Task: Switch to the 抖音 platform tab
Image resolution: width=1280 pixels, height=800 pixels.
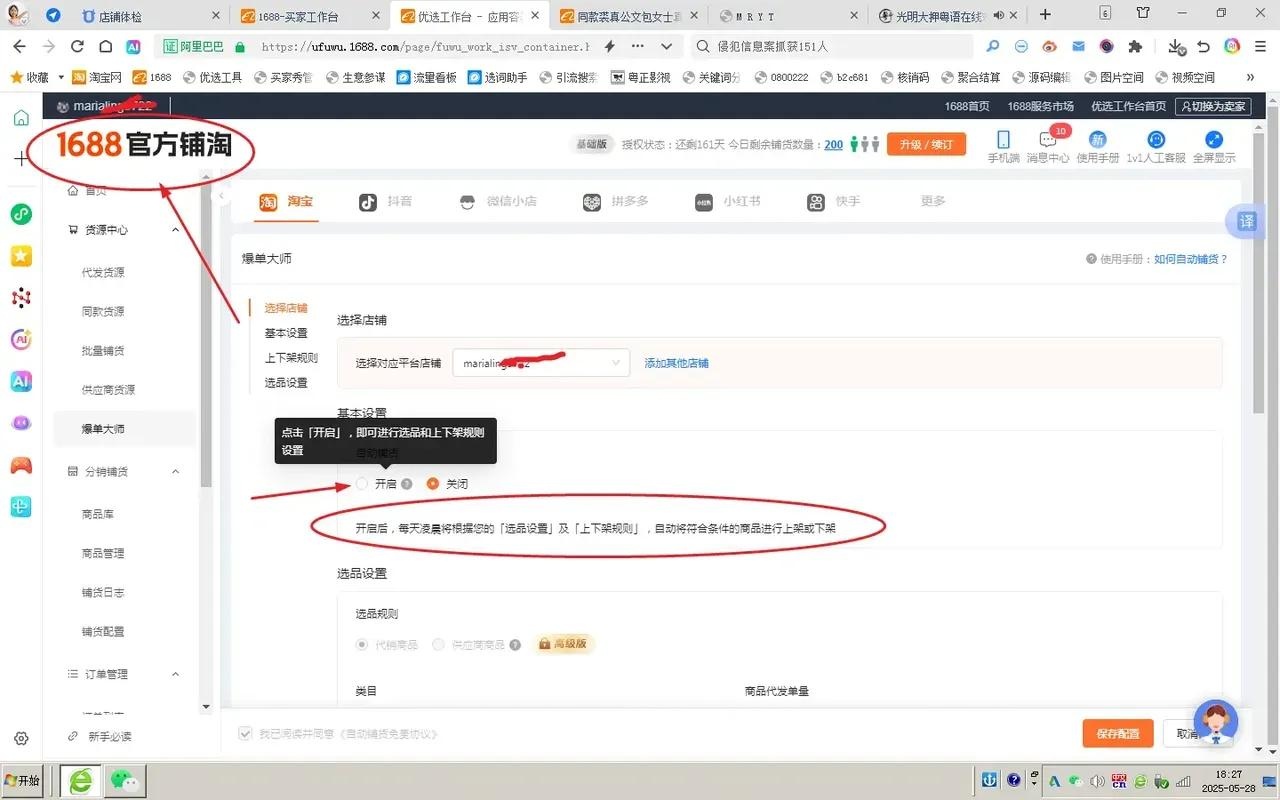Action: point(386,201)
